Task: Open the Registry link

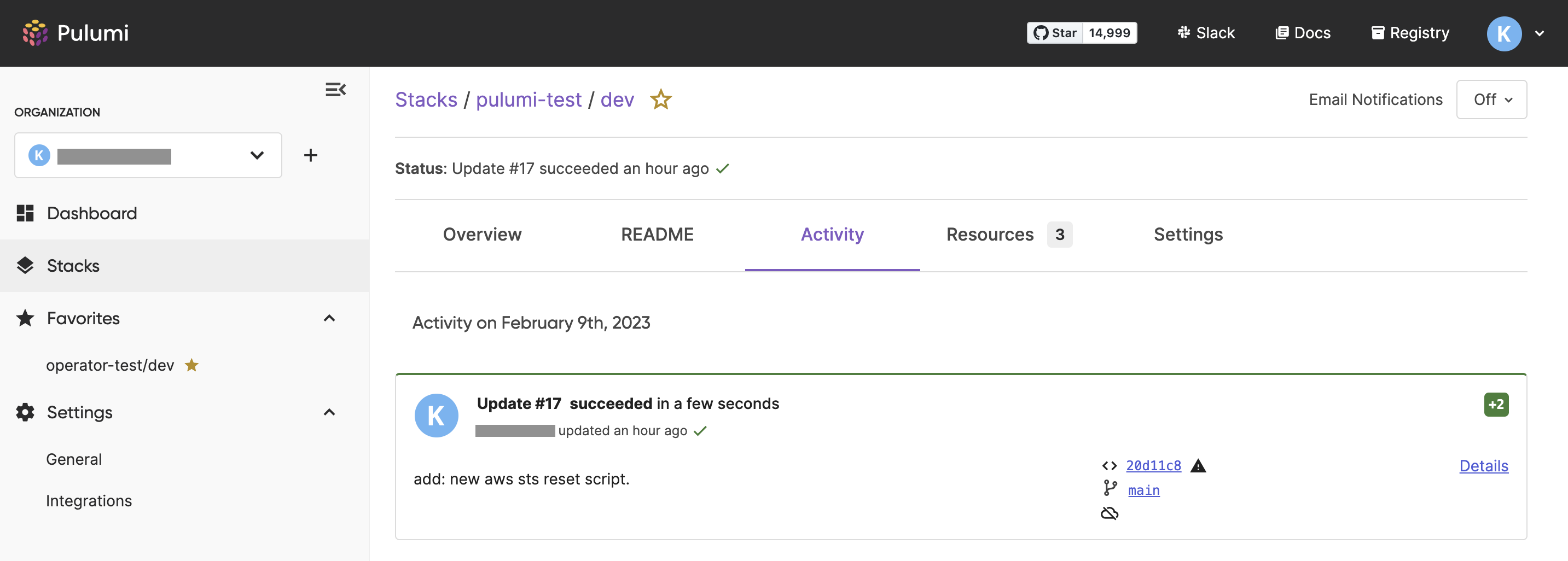Action: pos(1410,33)
